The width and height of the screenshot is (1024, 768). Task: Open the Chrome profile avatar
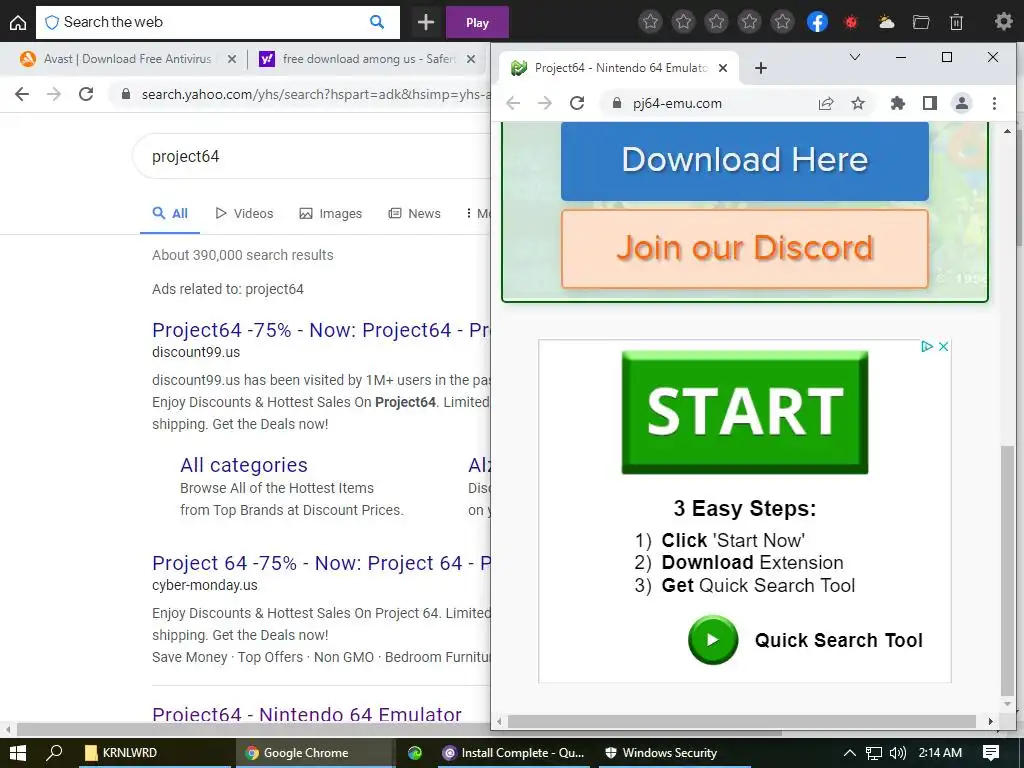(962, 103)
